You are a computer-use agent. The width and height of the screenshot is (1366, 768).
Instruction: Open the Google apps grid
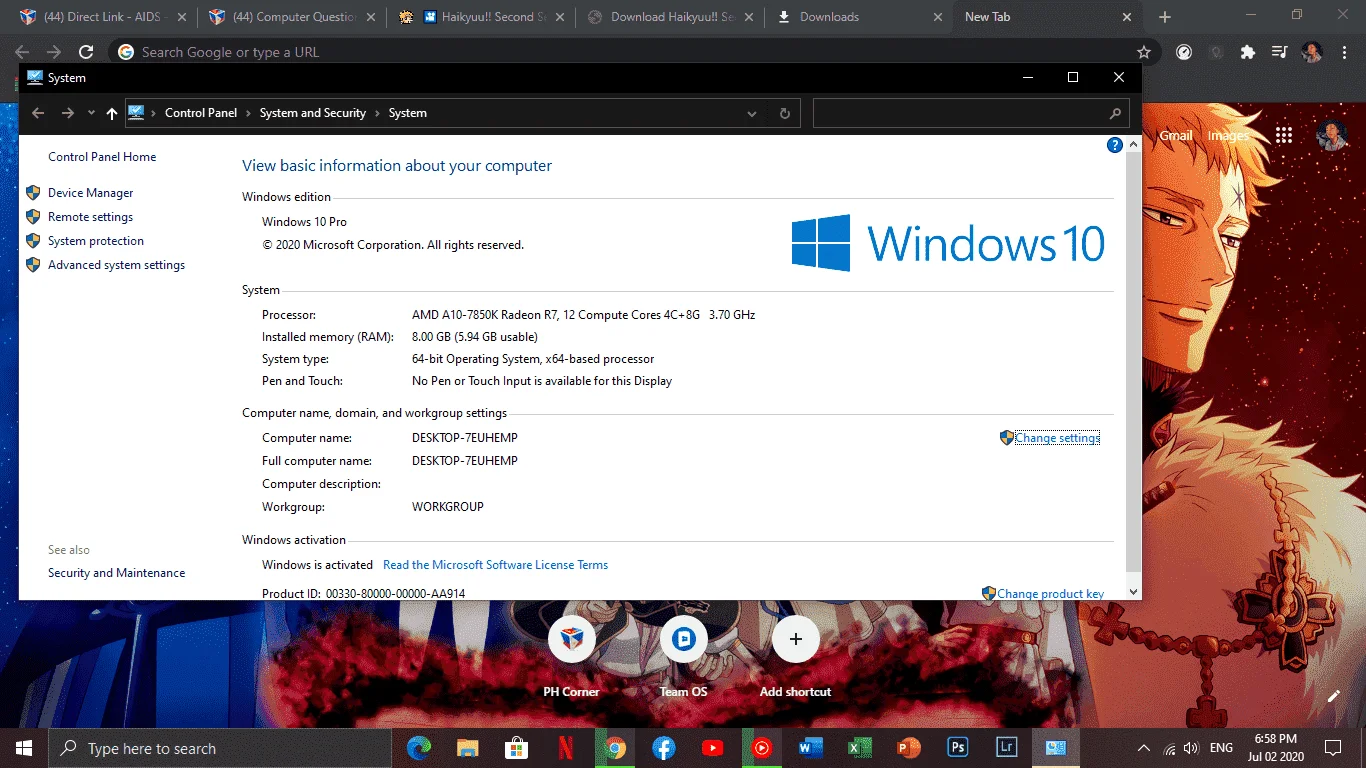pyautogui.click(x=1284, y=136)
